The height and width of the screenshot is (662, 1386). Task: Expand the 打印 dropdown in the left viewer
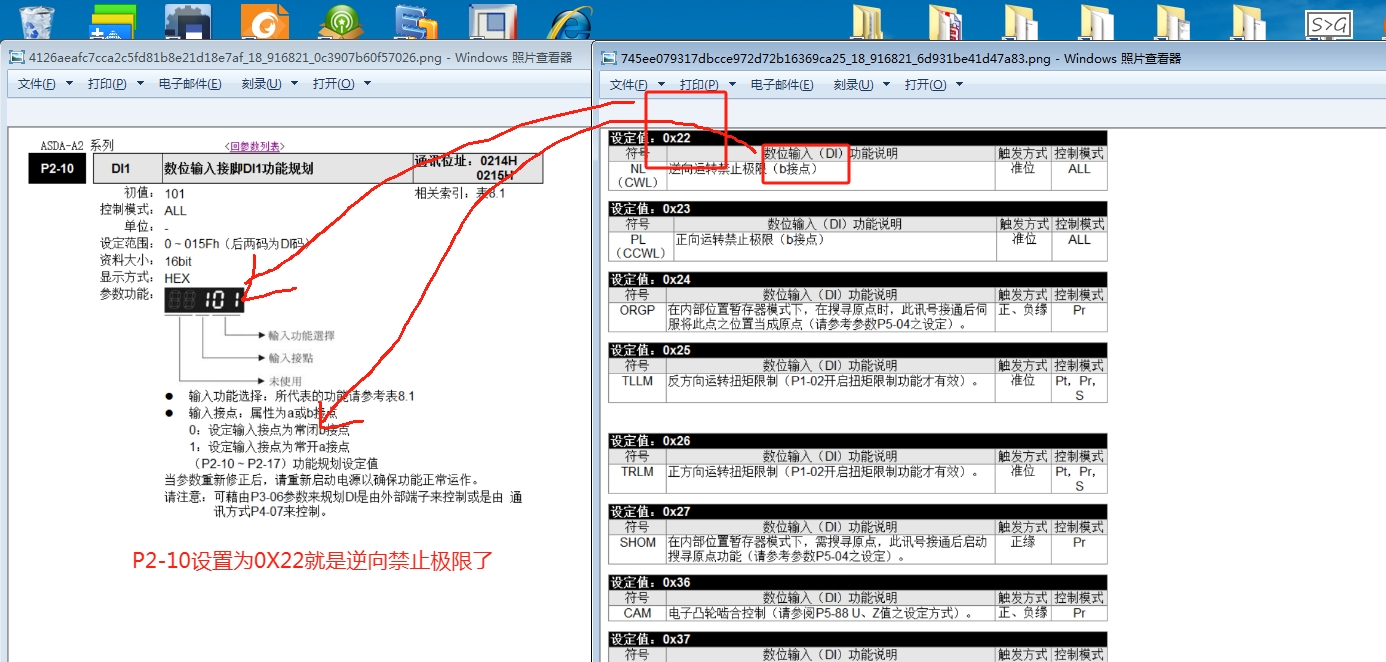(x=140, y=84)
